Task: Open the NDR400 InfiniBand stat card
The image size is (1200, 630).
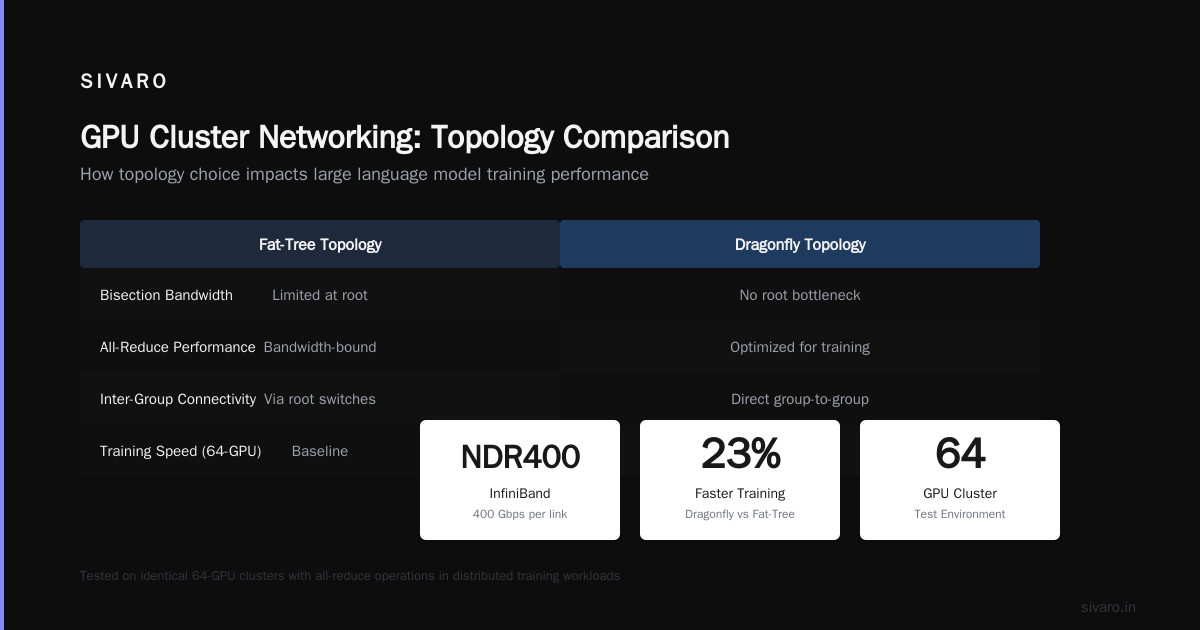Action: (520, 480)
